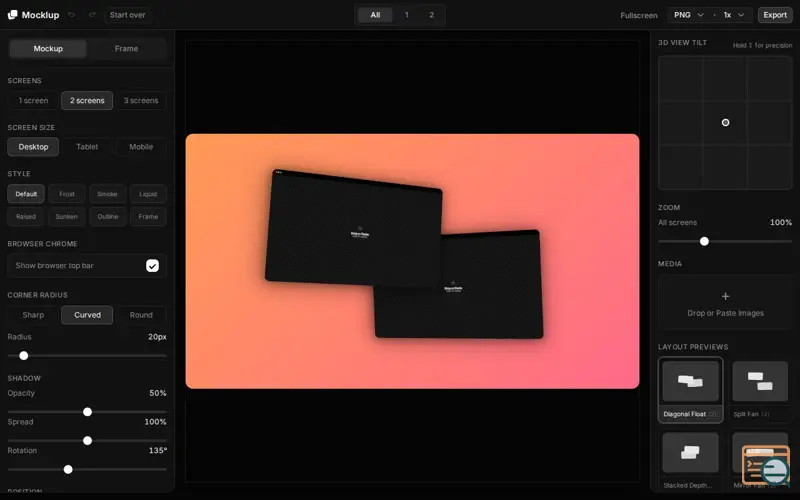Open the Frame tab
This screenshot has width=800, height=500.
[x=127, y=48]
